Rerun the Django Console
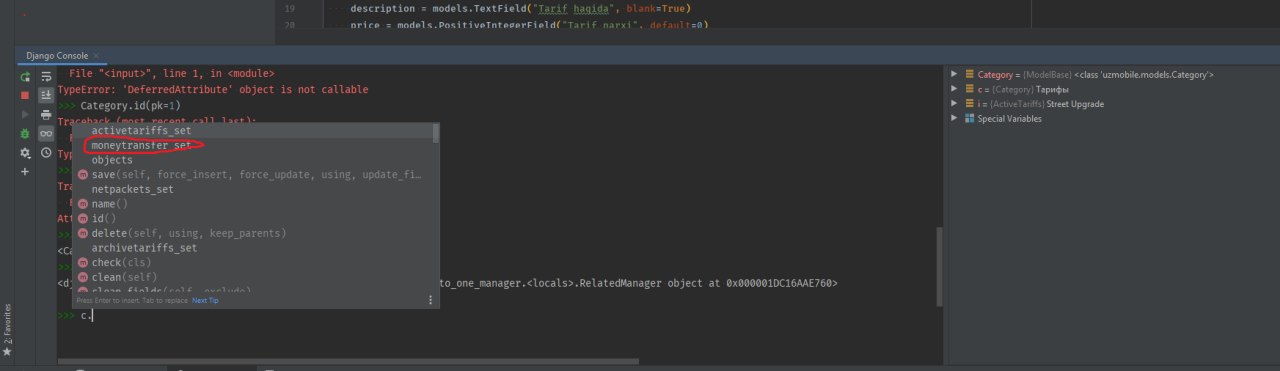The image size is (1280, 371). [x=25, y=76]
